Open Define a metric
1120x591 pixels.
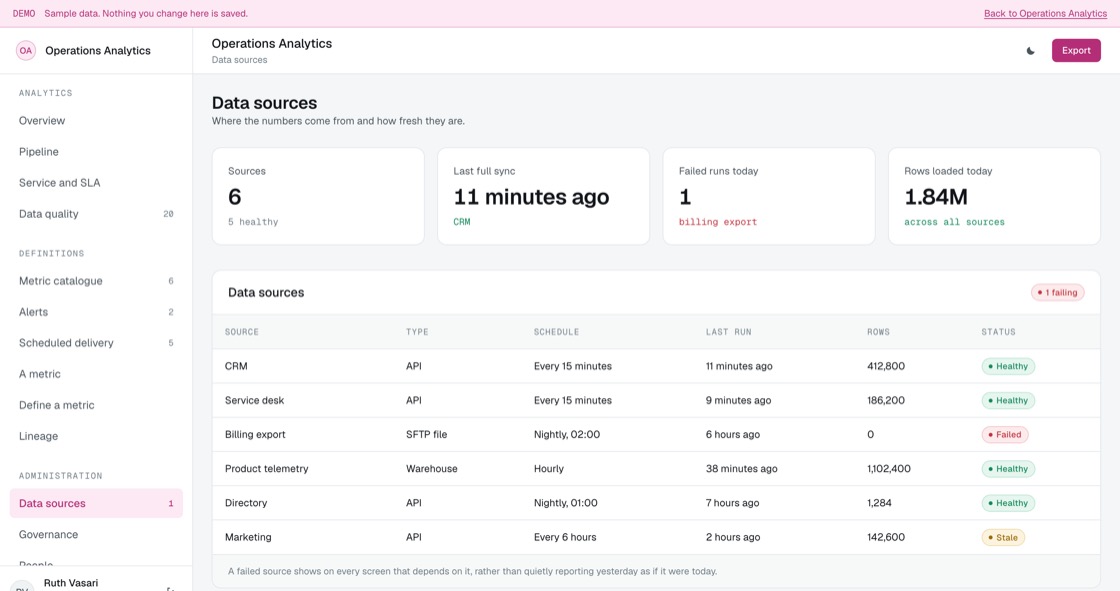coord(96,405)
